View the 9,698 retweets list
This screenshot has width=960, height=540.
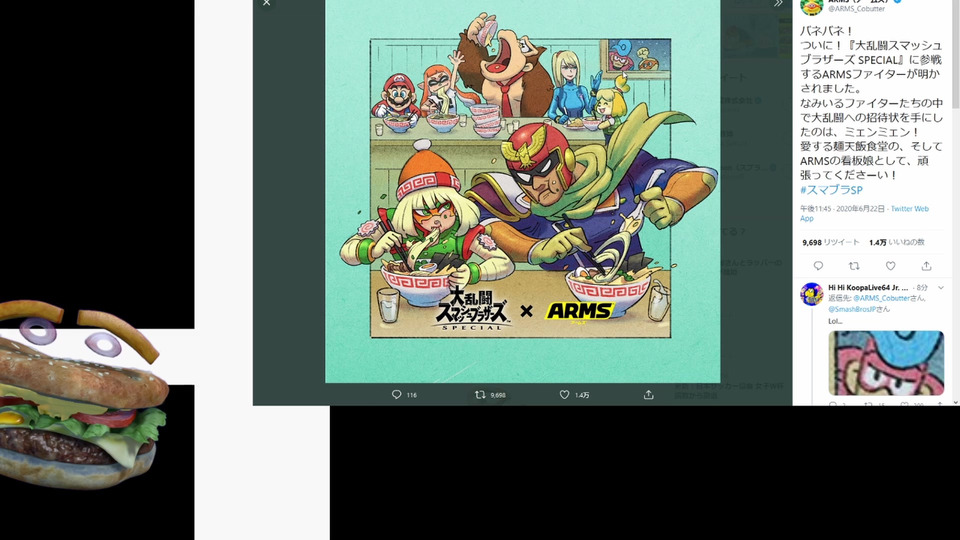click(831, 242)
